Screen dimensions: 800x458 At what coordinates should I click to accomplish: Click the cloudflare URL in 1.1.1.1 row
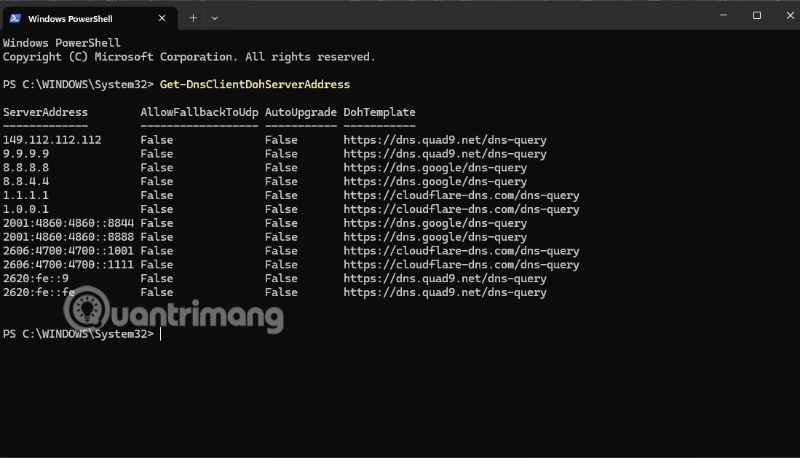461,195
